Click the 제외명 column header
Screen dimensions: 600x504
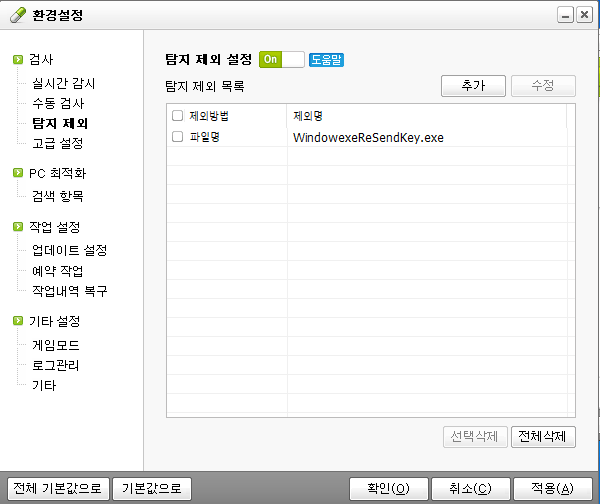click(308, 116)
